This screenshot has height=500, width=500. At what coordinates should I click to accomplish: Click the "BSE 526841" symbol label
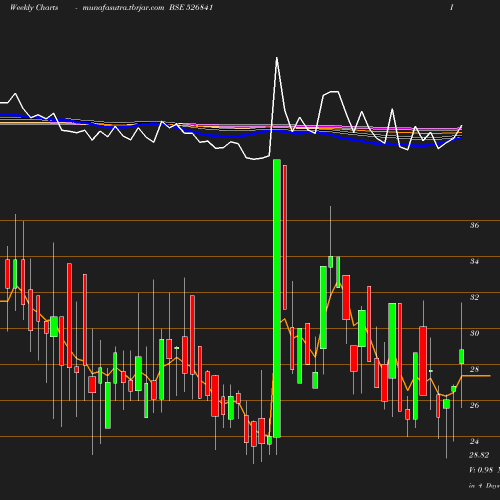click(191, 7)
